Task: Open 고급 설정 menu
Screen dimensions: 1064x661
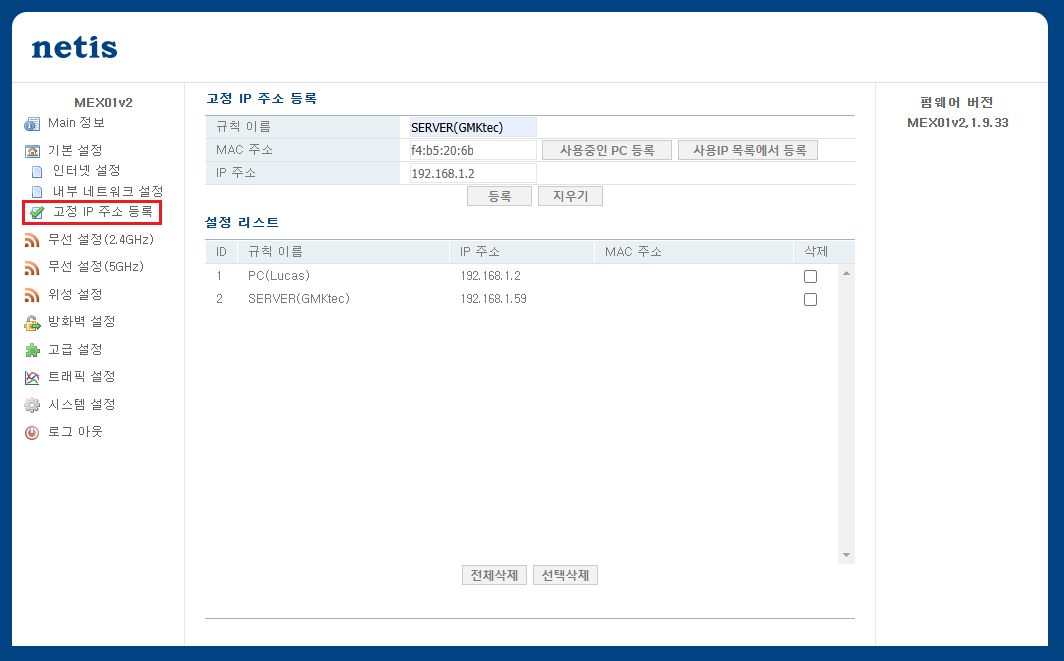Action: [75, 350]
